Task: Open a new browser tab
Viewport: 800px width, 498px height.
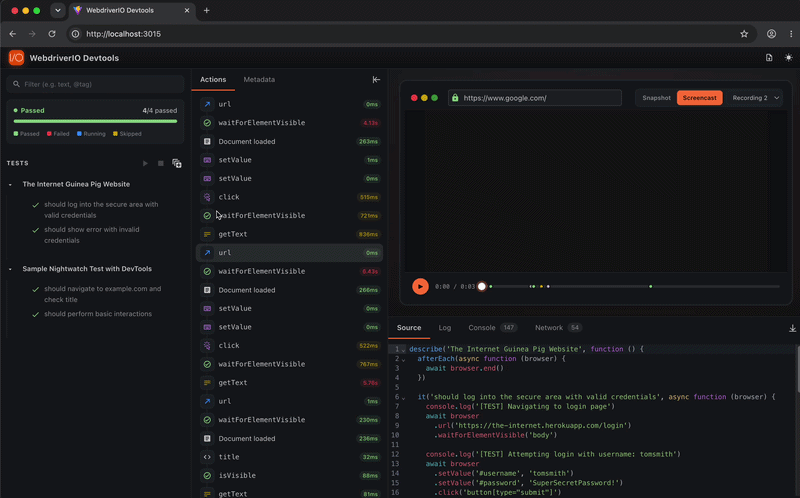Action: click(207, 10)
